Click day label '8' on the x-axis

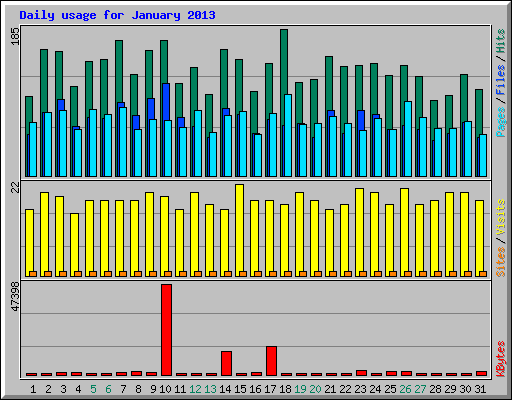[x=138, y=389]
